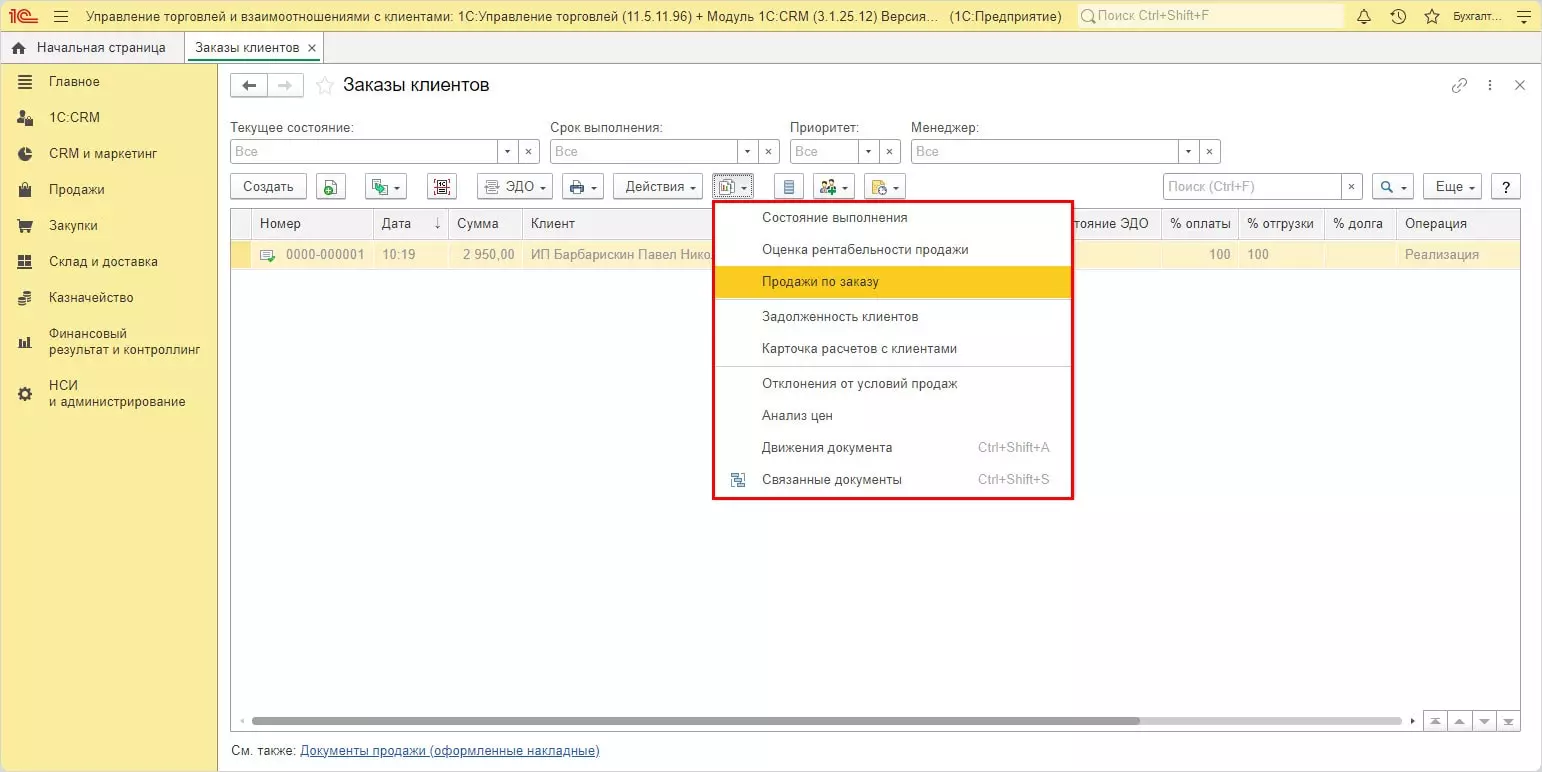Expand Срок выполнения filter dropdown
This screenshot has height=772, width=1542.
748,152
